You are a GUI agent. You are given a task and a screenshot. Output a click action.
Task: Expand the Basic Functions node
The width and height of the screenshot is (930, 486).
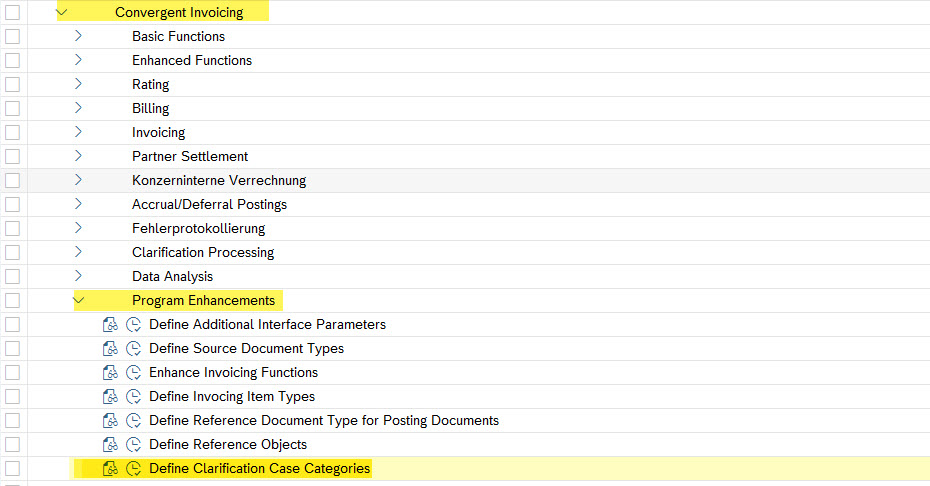pos(78,36)
